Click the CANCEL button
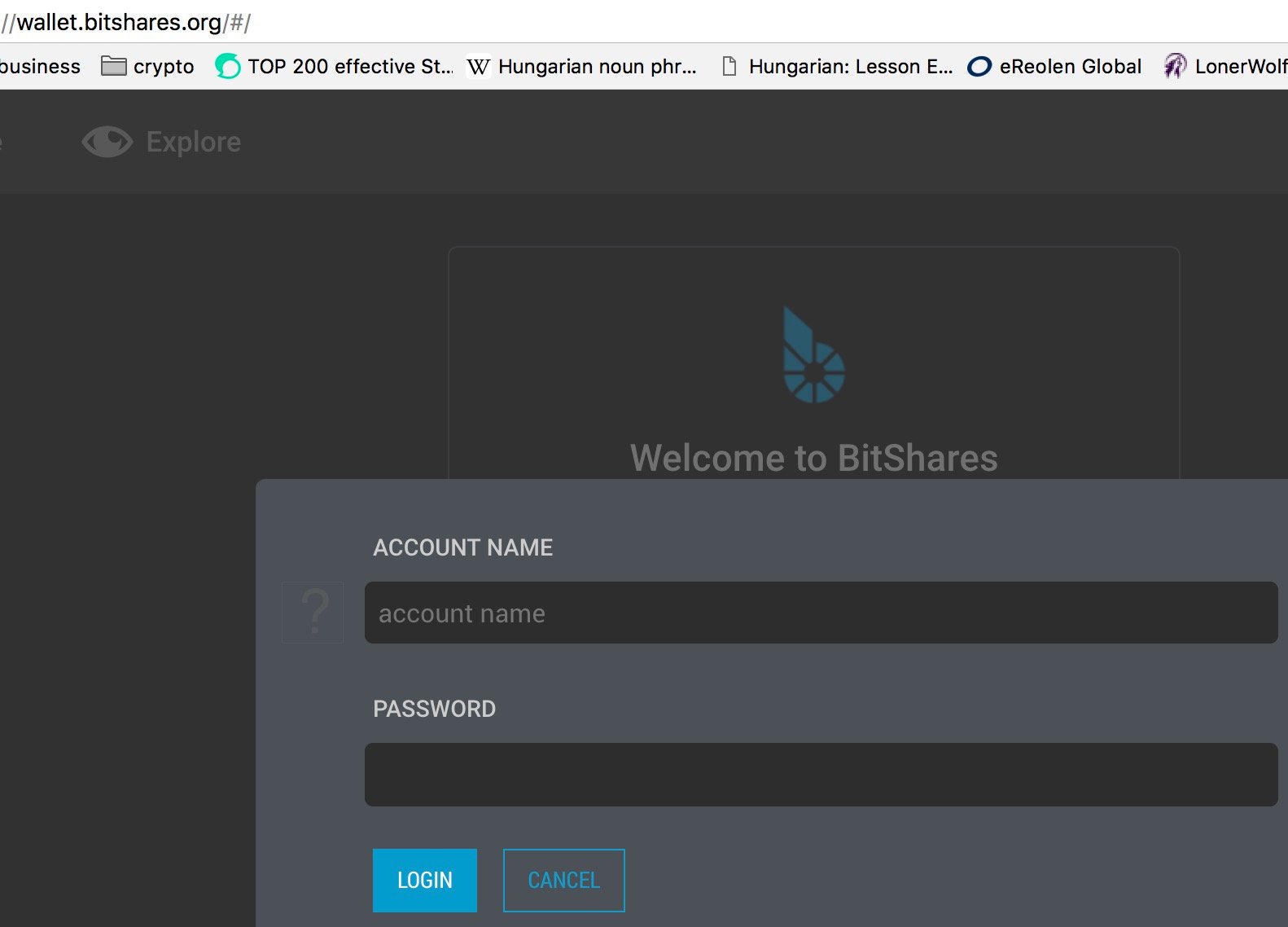Screen dimensions: 1288x927 564,881
